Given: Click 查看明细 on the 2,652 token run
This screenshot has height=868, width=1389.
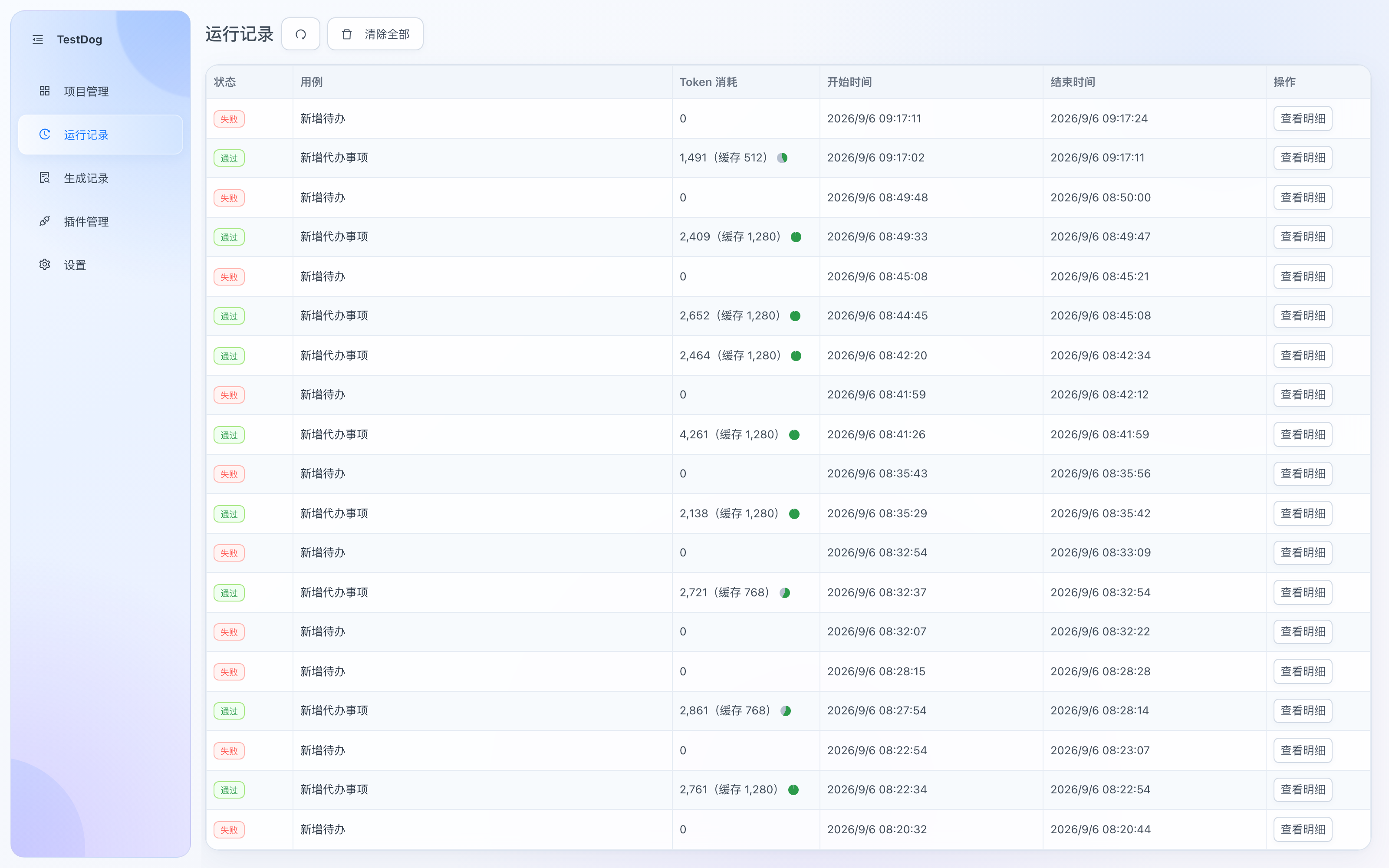Looking at the screenshot, I should click(1303, 316).
